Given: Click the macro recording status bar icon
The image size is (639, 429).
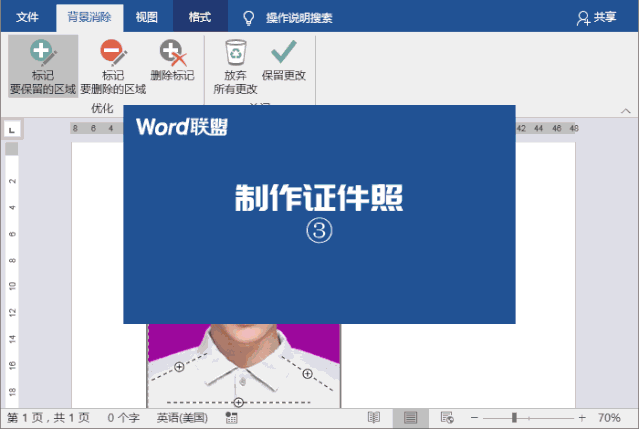Looking at the screenshot, I should click(x=231, y=418).
